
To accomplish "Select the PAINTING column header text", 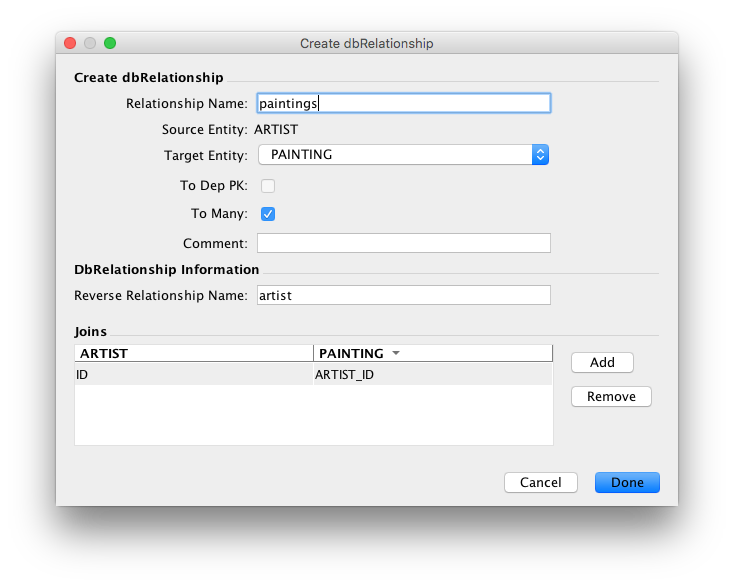I will (x=351, y=353).
